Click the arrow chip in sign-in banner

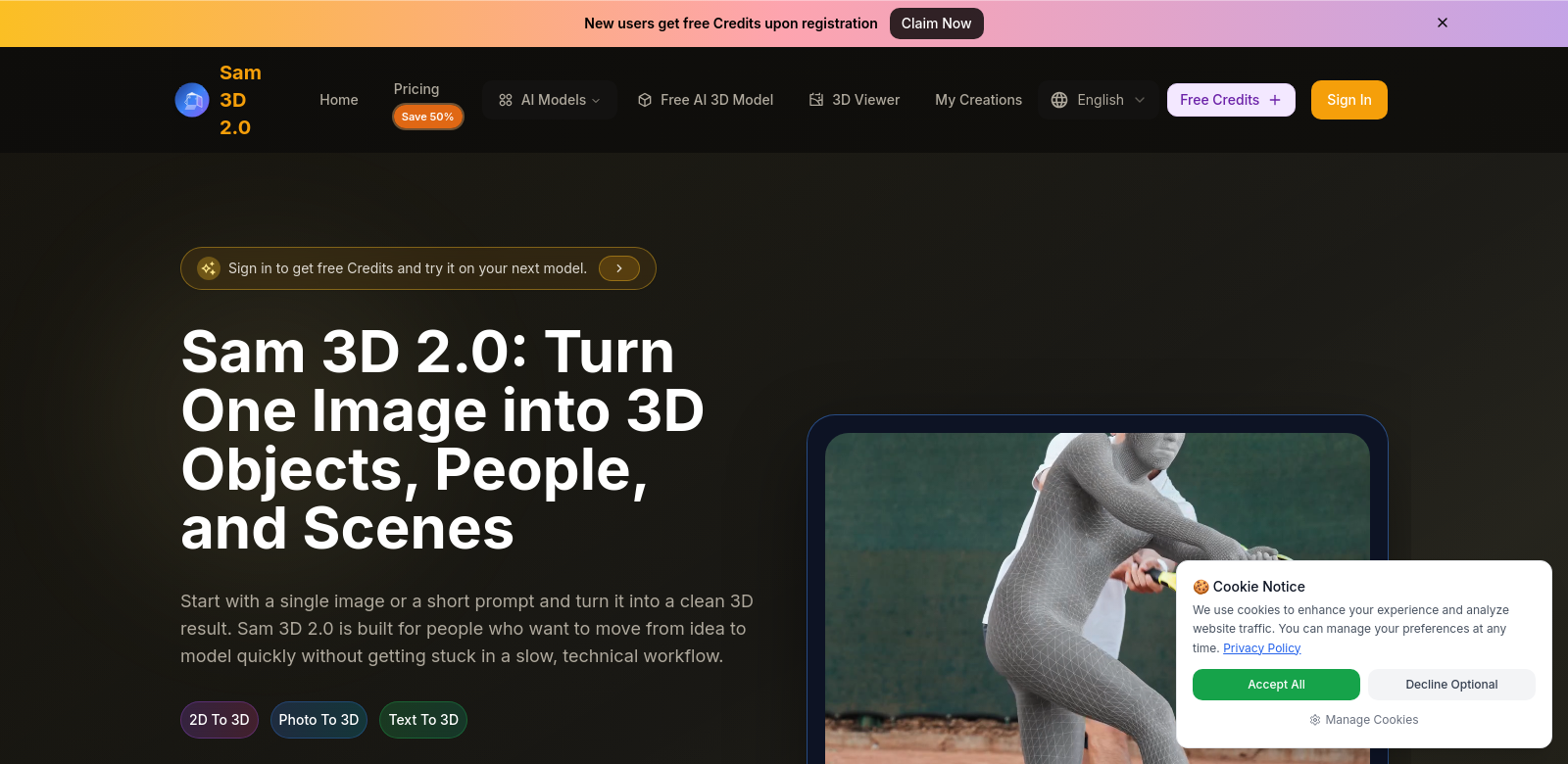tap(619, 268)
